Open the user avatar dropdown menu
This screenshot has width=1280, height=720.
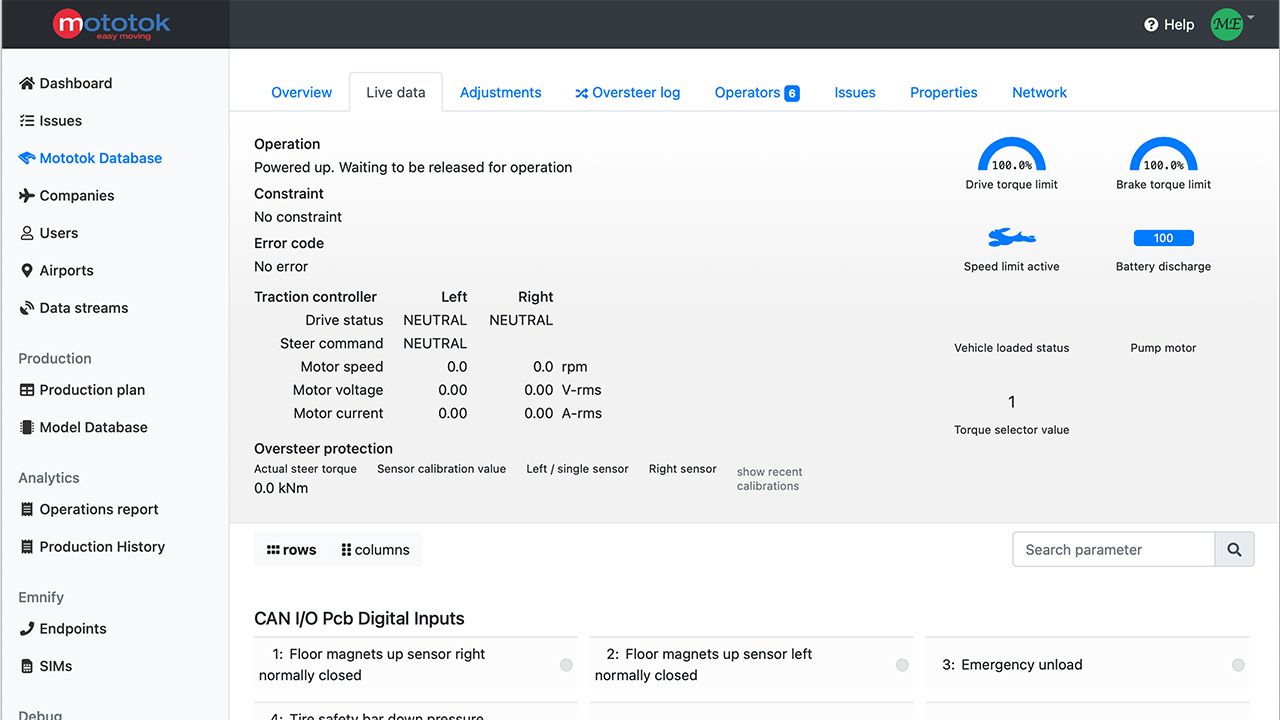click(x=1230, y=25)
